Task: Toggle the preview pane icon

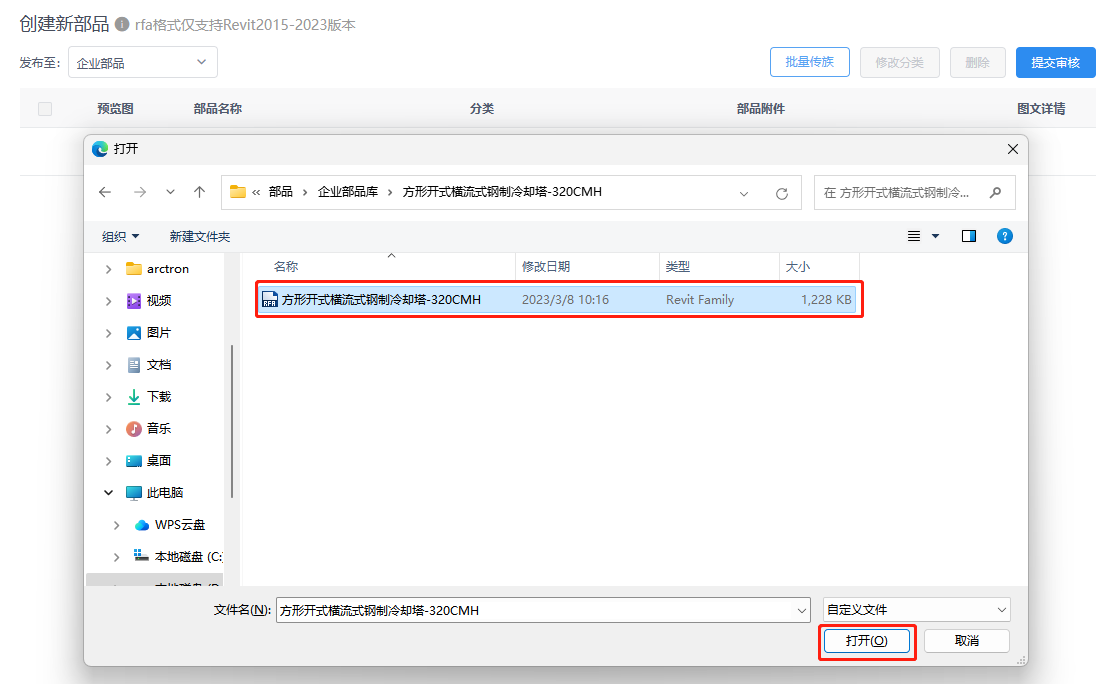Action: [x=969, y=236]
